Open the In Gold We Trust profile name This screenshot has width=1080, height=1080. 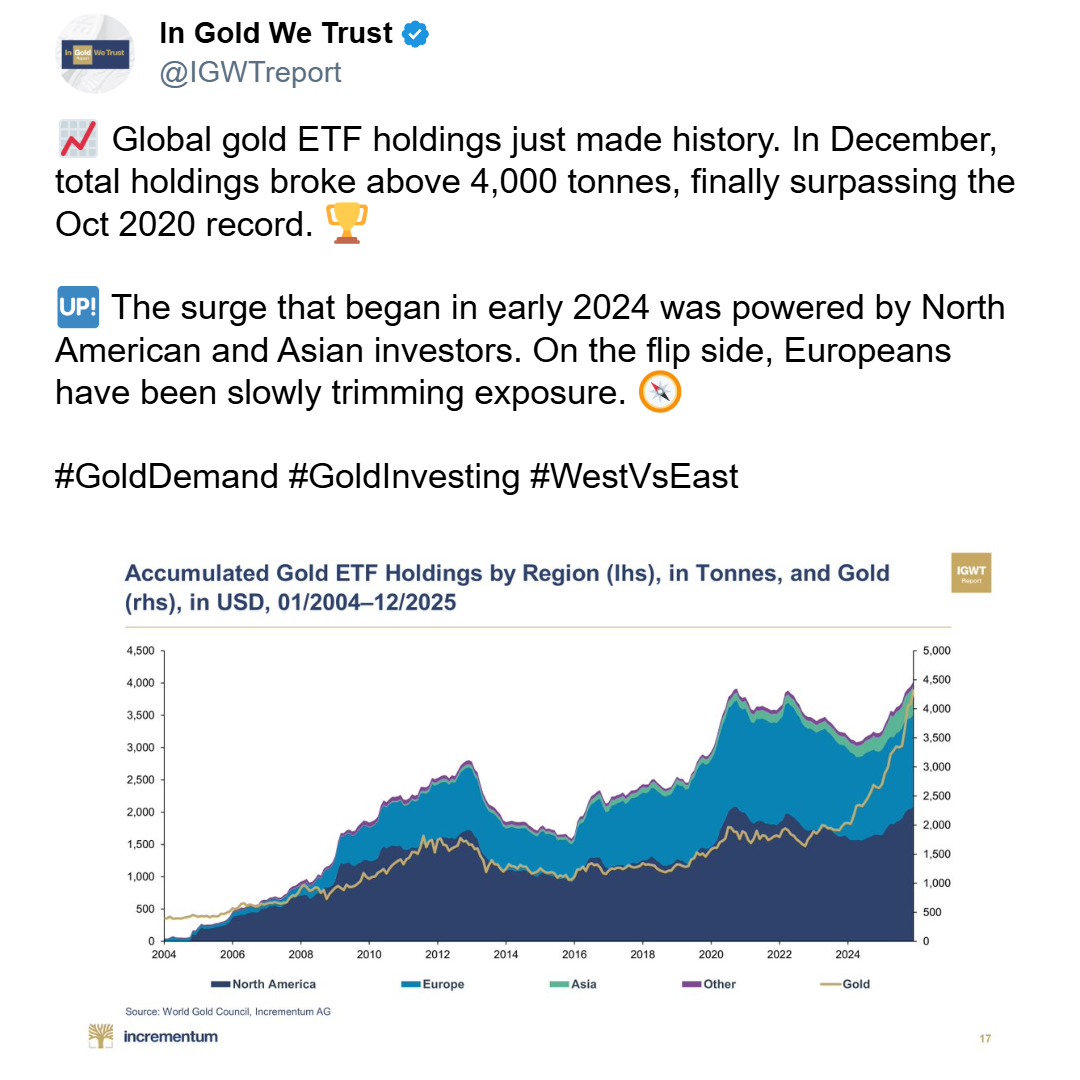(276, 34)
